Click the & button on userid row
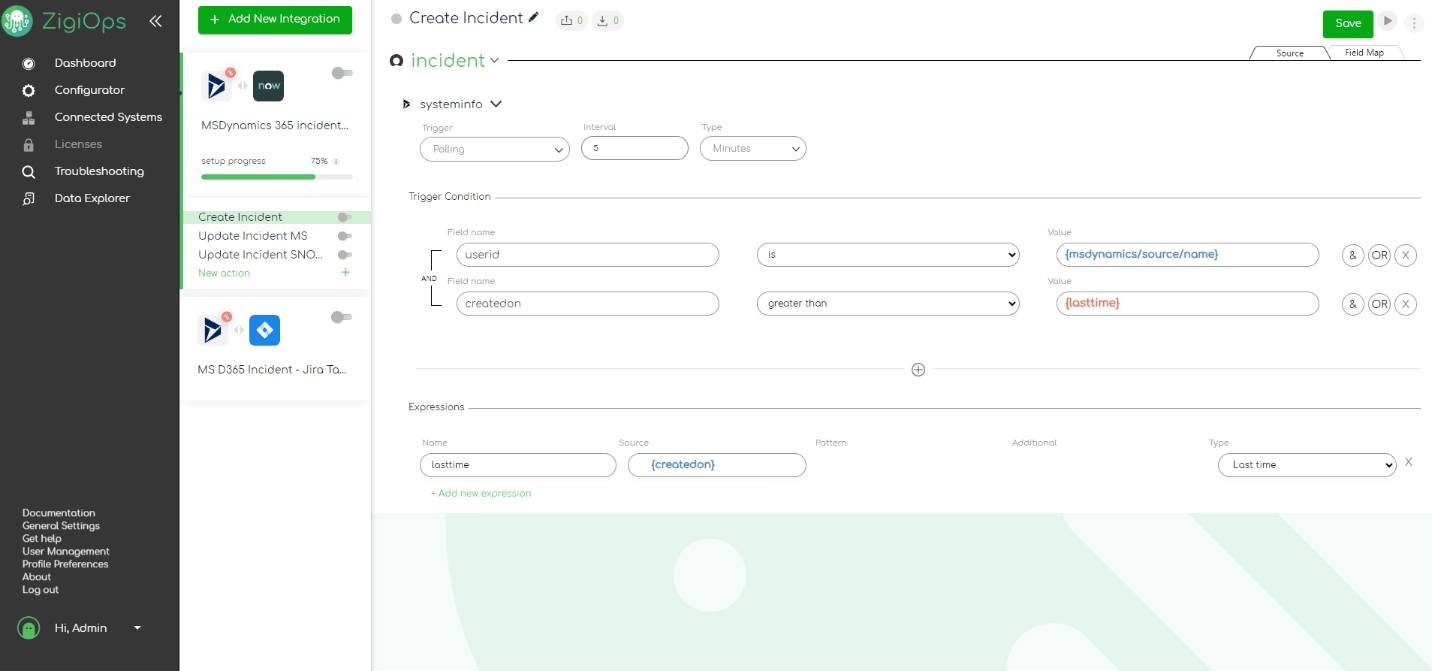Viewport: 1432px width, 671px height. pyautogui.click(x=1353, y=255)
